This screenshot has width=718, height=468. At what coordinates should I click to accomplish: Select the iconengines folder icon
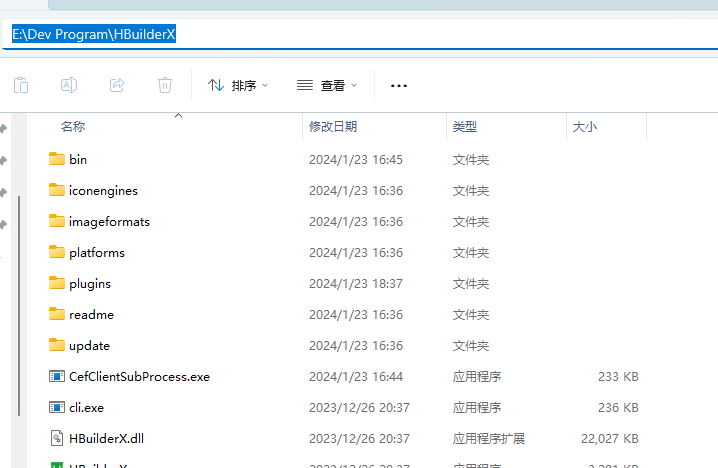point(57,190)
